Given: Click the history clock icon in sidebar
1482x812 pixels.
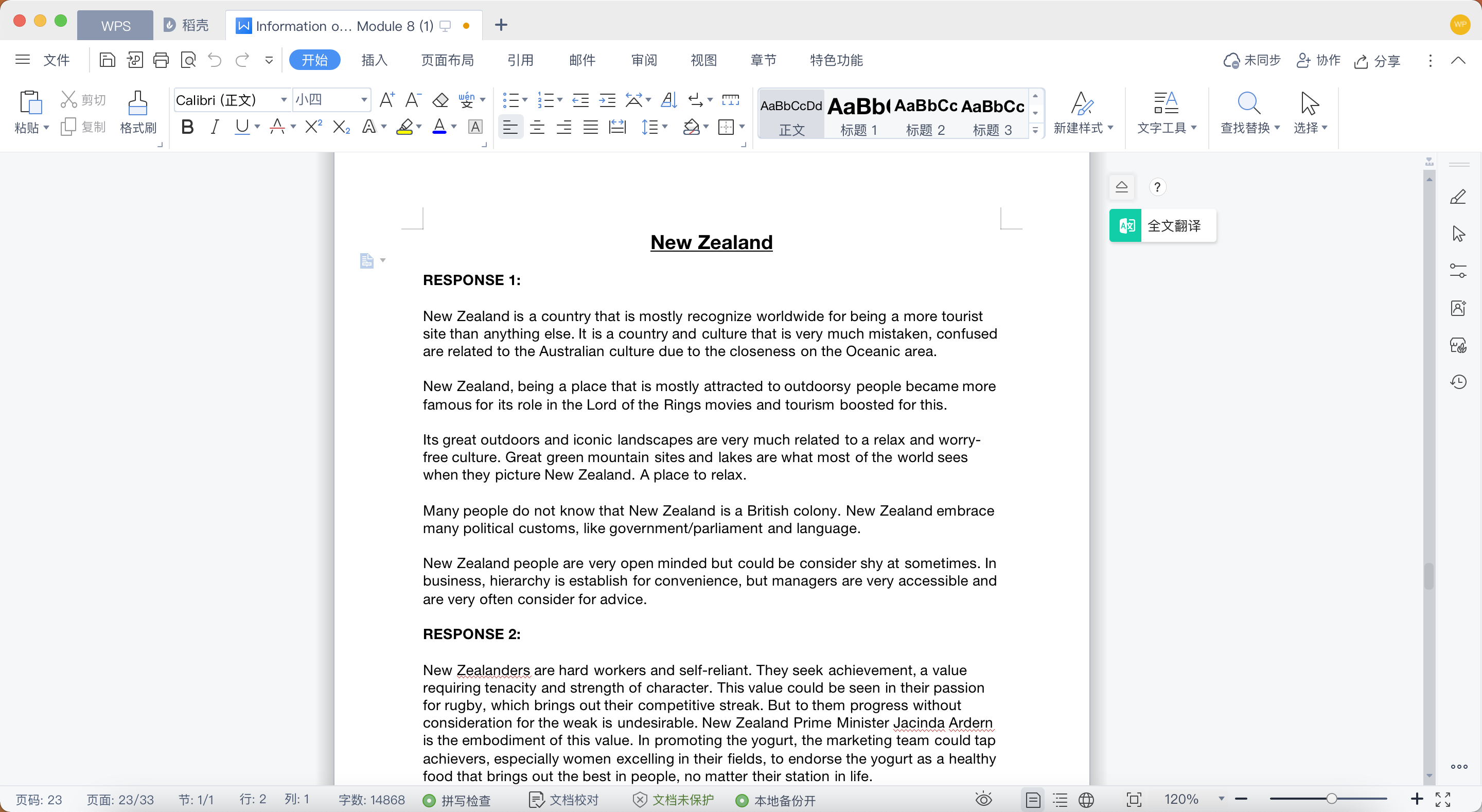Looking at the screenshot, I should [1458, 381].
